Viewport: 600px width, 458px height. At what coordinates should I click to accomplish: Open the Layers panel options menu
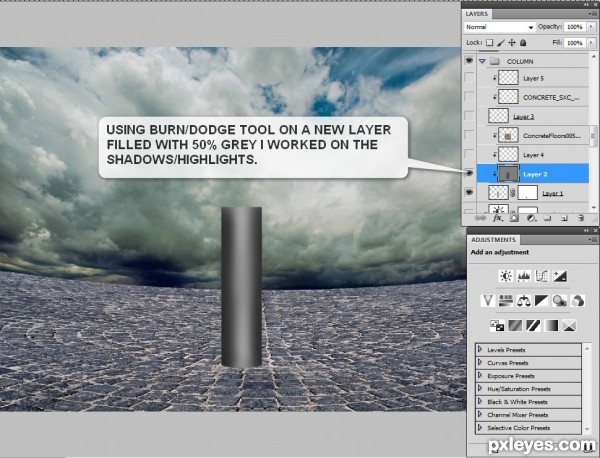point(592,14)
